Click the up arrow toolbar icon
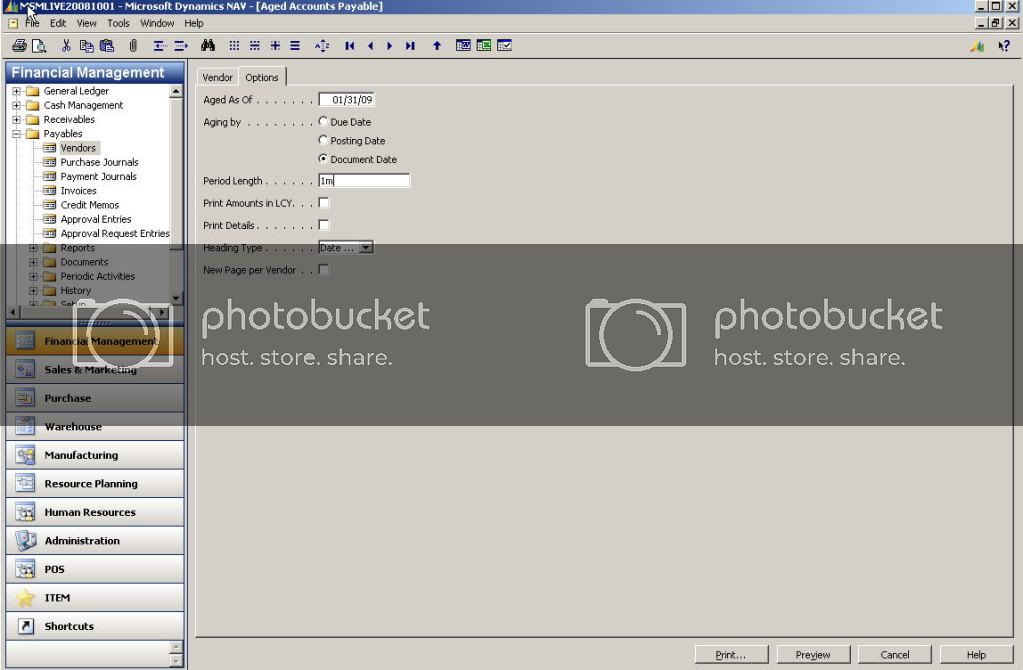This screenshot has width=1023, height=670. tap(437, 46)
